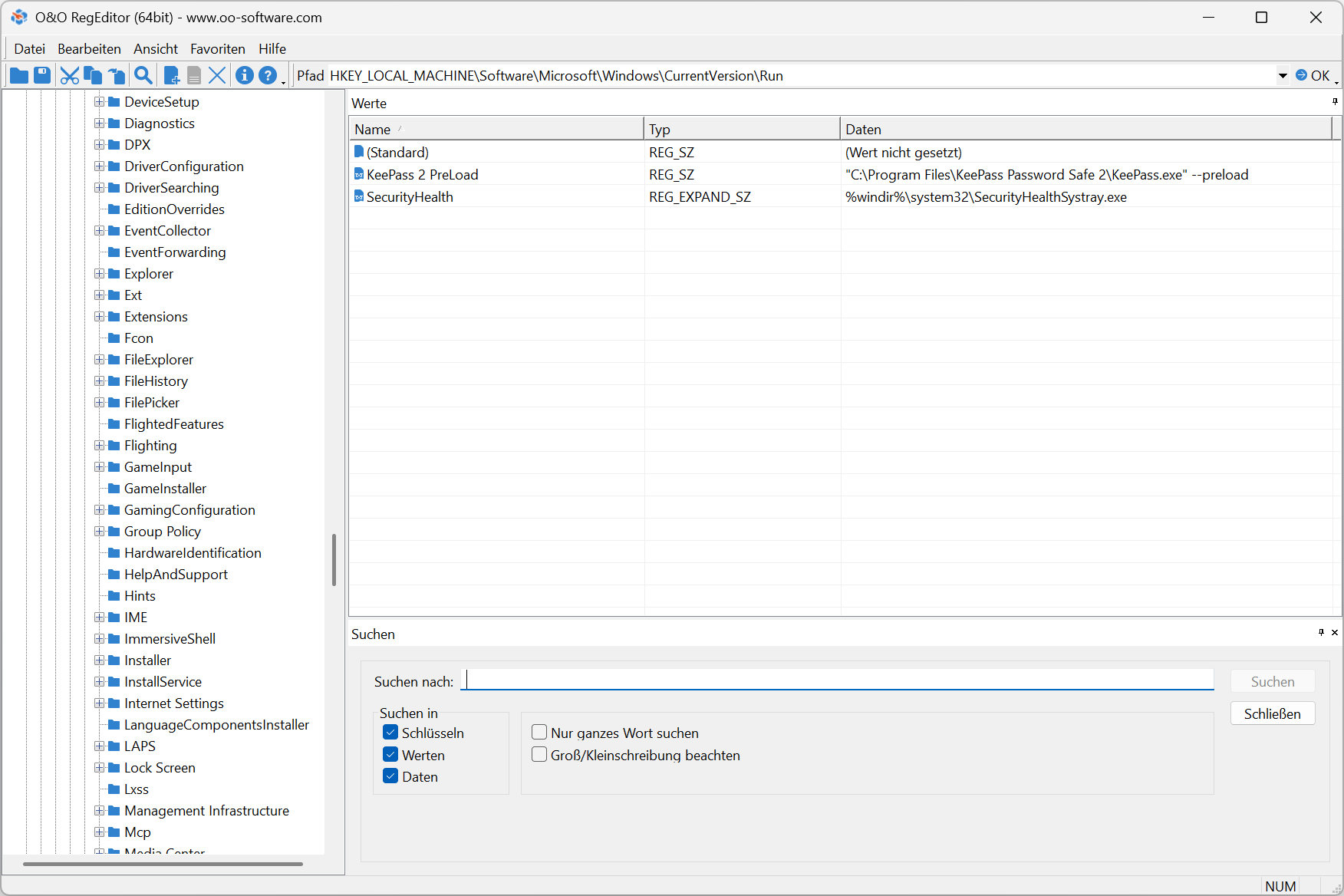The width and height of the screenshot is (1344, 896).
Task: Open the Bearbeiten menu
Action: point(89,48)
